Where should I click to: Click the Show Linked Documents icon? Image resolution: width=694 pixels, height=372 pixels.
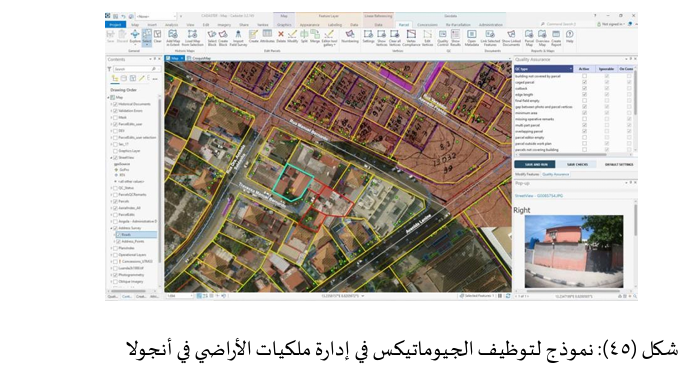coord(511,38)
